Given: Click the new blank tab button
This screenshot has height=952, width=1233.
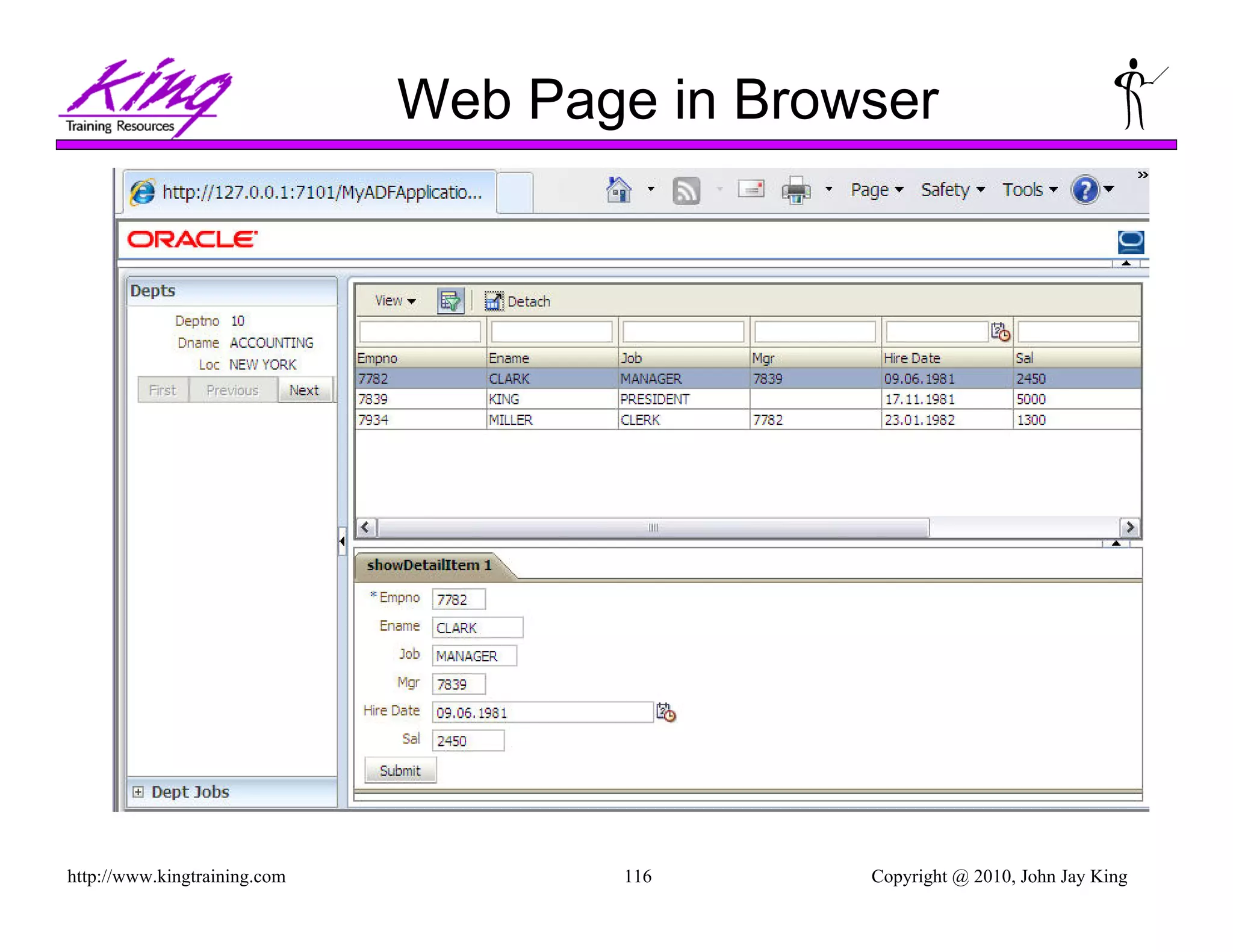Looking at the screenshot, I should tap(515, 192).
